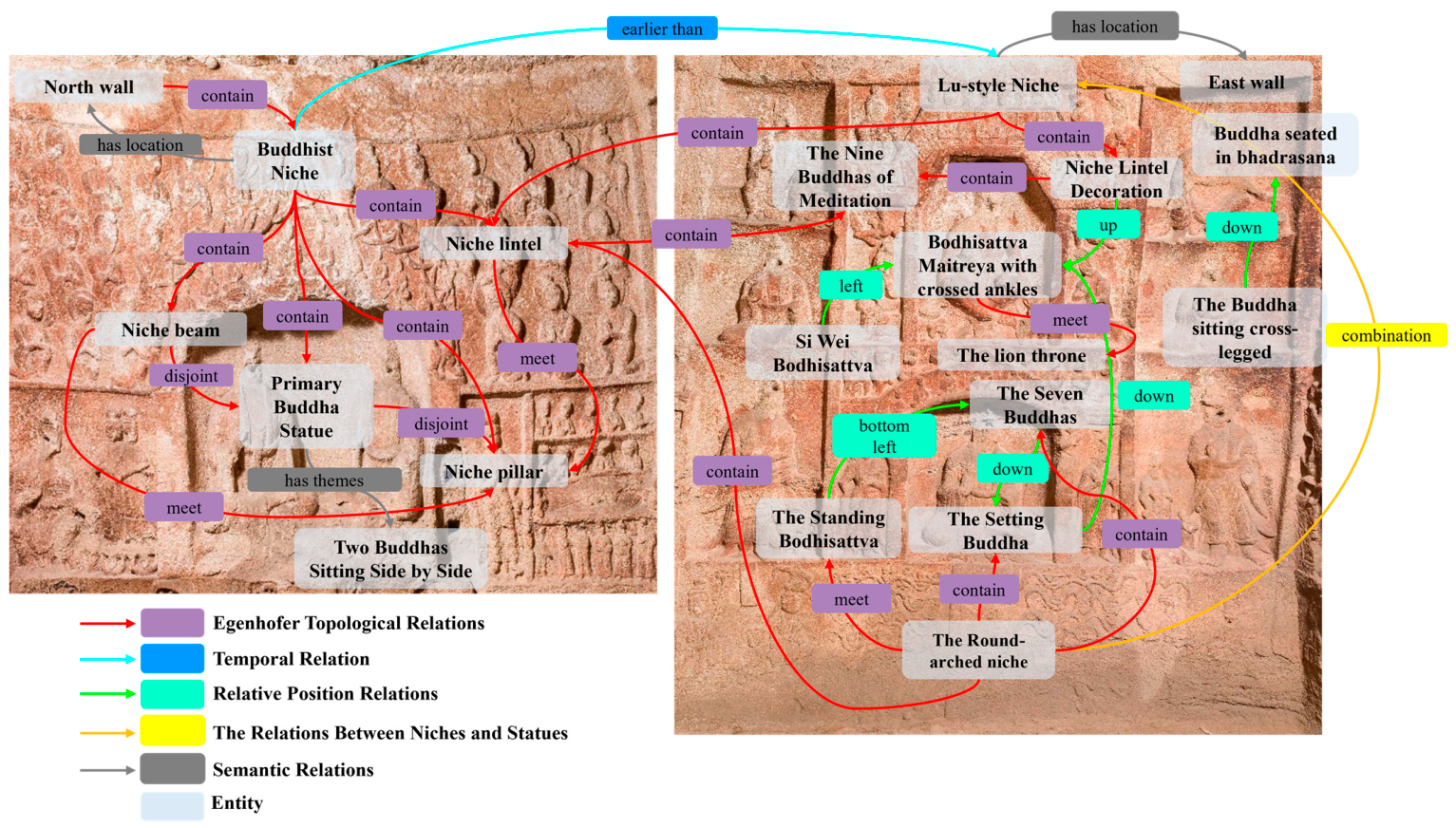Select 'The Setting Buddha' entity label
The width and height of the screenshot is (1456, 828).
click(995, 530)
